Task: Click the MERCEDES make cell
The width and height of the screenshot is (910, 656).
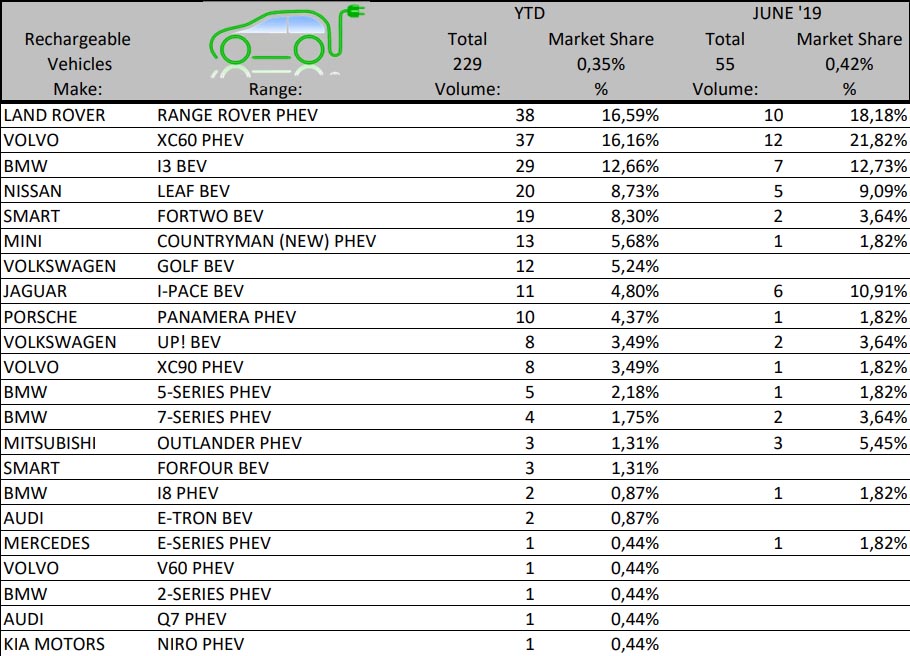Action: (x=46, y=543)
